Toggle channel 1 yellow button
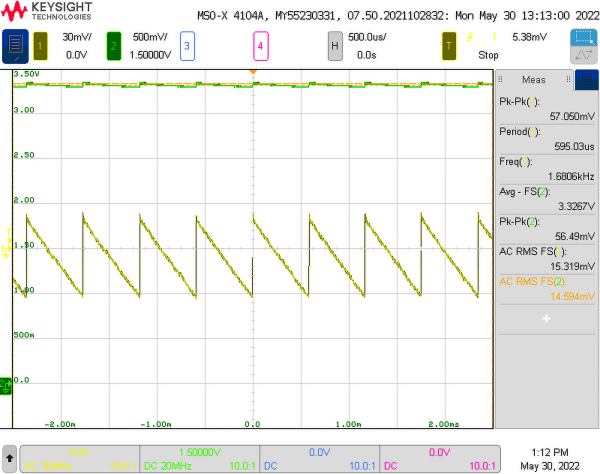This screenshot has width=600, height=474. tap(41, 46)
